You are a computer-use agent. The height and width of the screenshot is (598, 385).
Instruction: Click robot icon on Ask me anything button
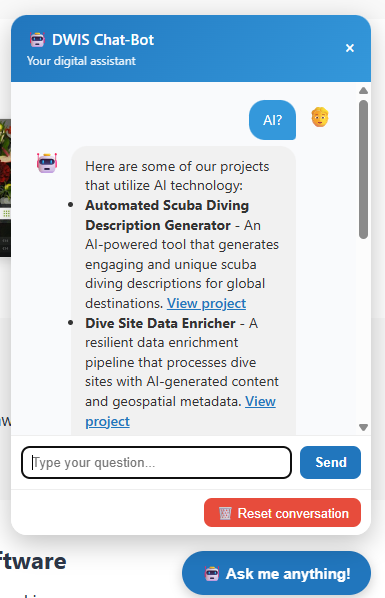click(x=212, y=574)
